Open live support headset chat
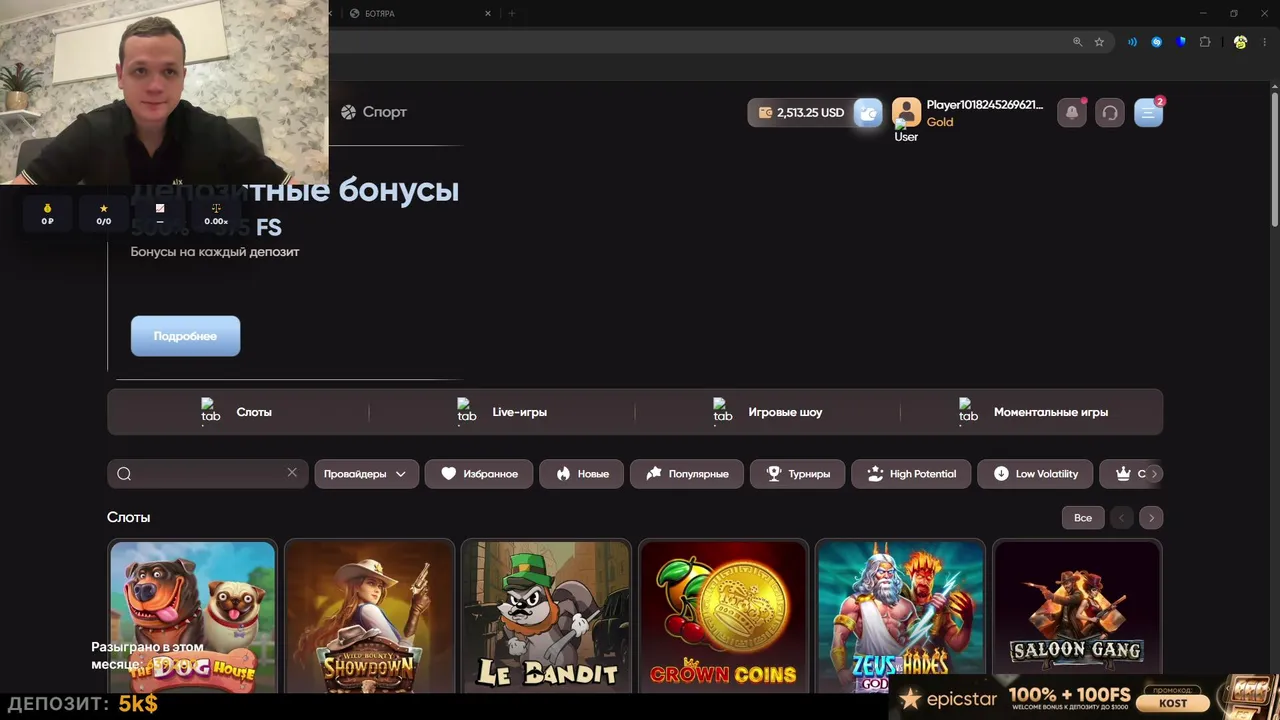Screen dimensions: 1280x720 click(x=1110, y=113)
